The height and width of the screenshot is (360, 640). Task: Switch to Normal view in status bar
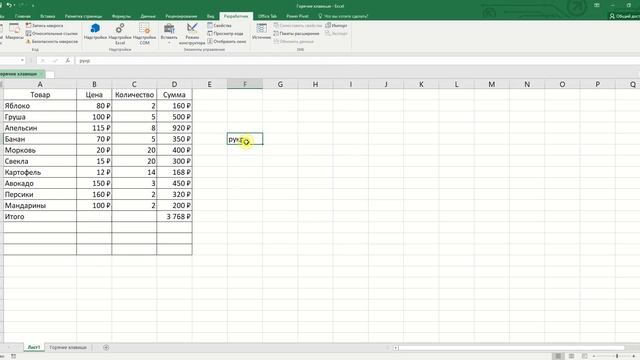pyautogui.click(x=558, y=356)
